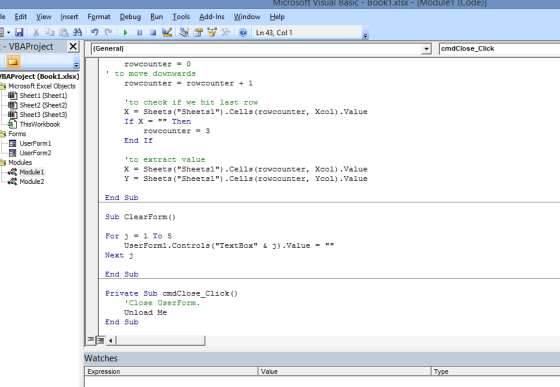The width and height of the screenshot is (560, 387).
Task: Select Sheet3 (Sheet3) in project tree
Action: tap(43, 114)
